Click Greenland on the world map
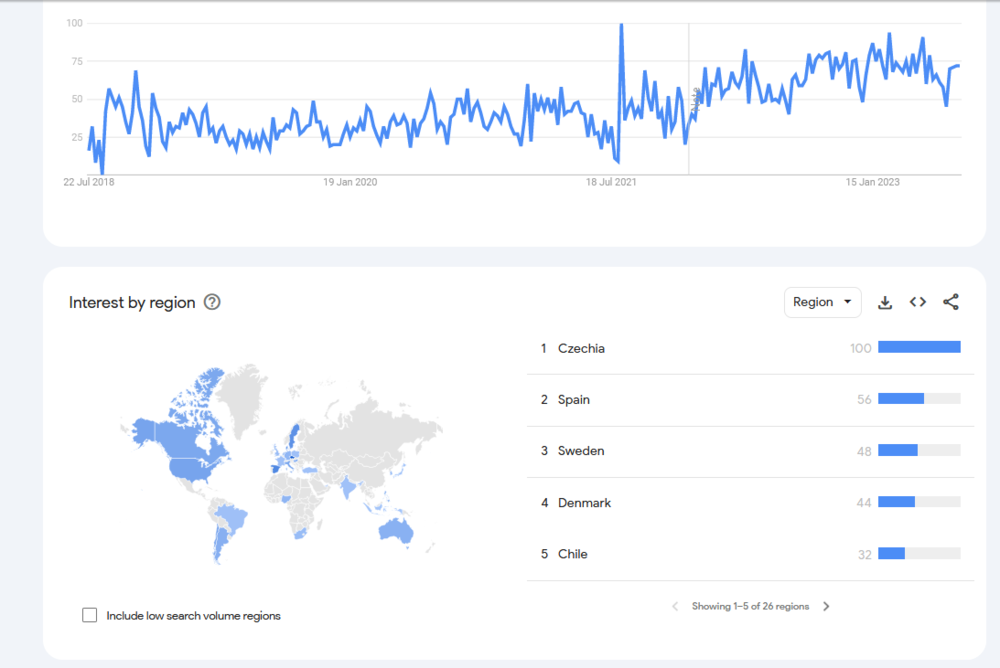The width and height of the screenshot is (1000, 668). 246,393
